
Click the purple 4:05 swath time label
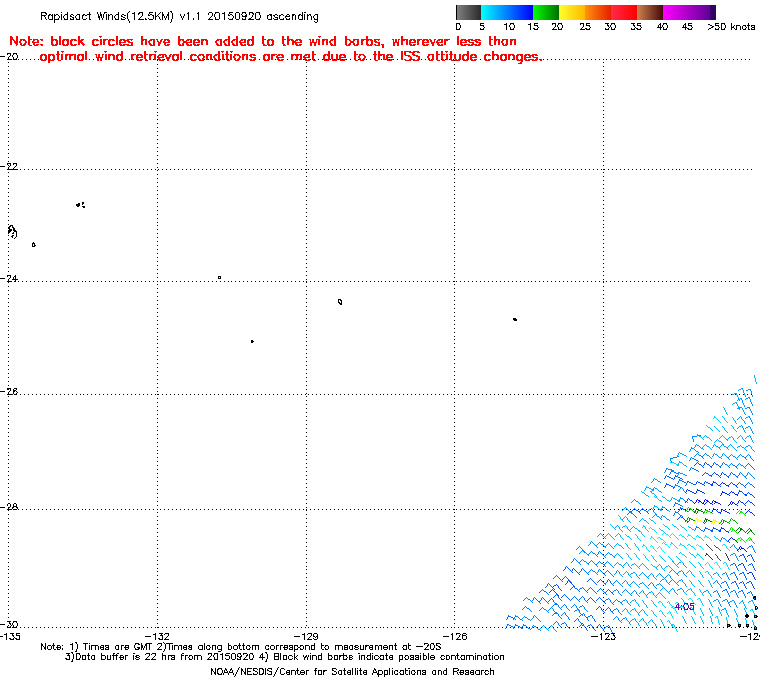(x=684, y=607)
